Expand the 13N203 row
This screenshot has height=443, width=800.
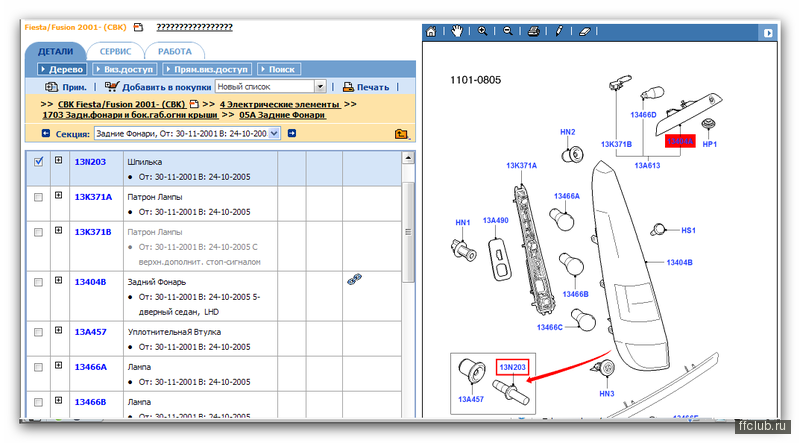pos(59,160)
